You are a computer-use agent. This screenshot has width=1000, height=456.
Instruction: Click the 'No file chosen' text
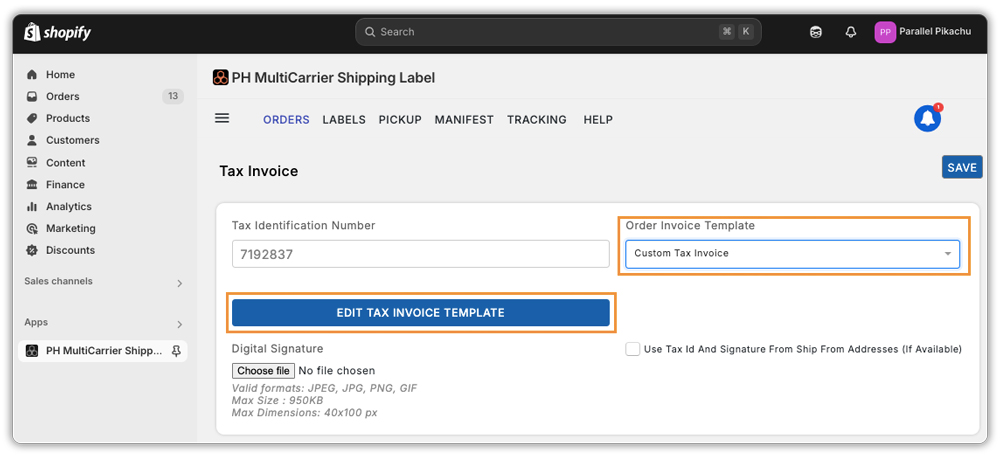point(337,371)
